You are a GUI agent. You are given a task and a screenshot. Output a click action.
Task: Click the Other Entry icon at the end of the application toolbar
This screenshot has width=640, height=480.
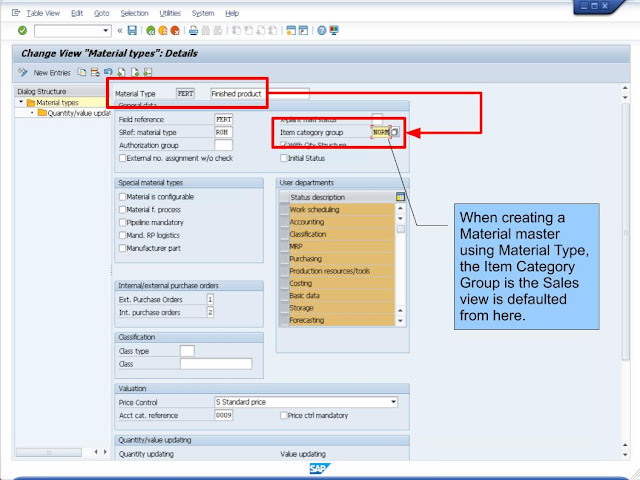(148, 72)
